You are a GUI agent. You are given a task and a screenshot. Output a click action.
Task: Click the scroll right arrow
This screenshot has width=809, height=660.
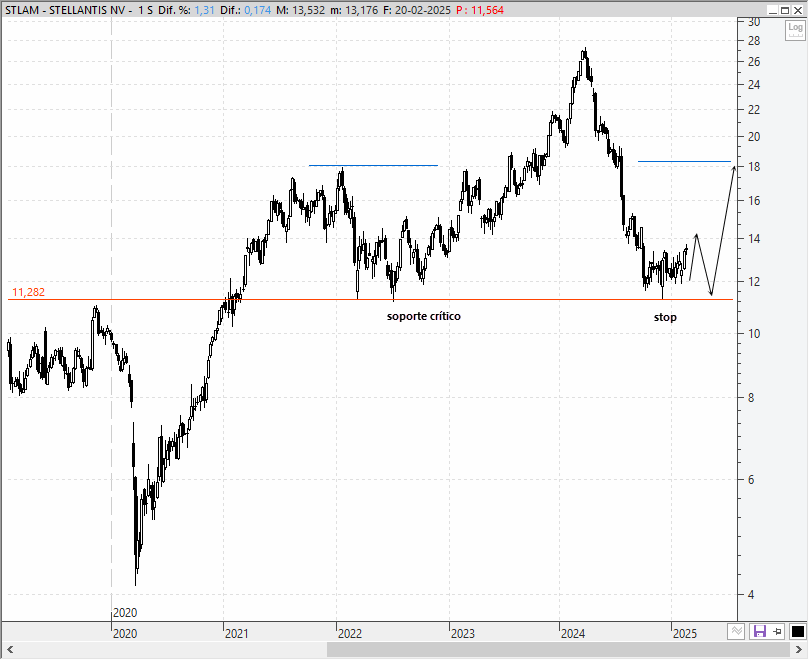[799, 650]
